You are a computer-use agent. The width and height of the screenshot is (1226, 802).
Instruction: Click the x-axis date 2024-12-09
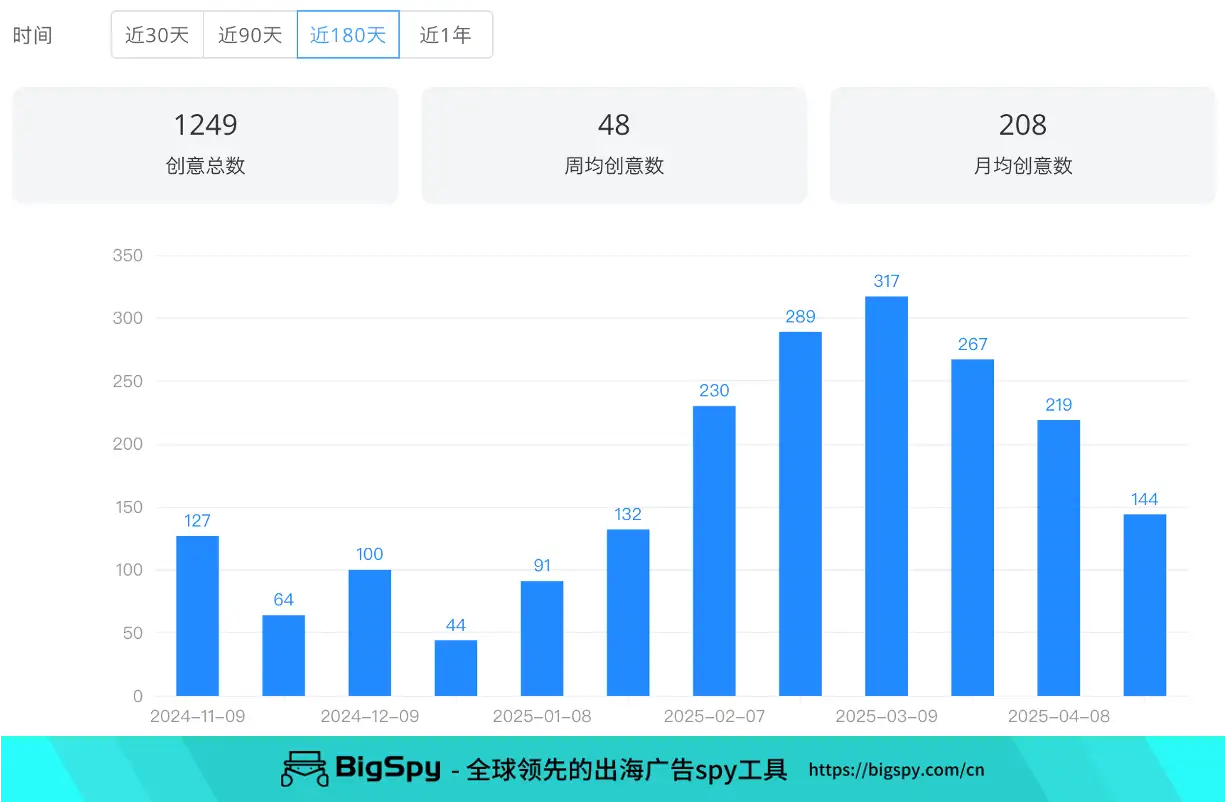[x=370, y=717]
